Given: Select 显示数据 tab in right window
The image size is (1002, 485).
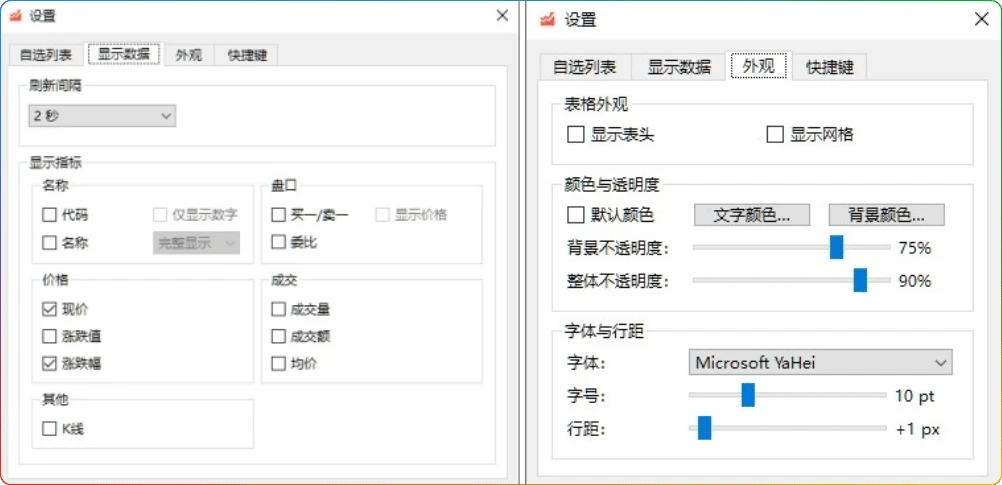Looking at the screenshot, I should coord(679,67).
